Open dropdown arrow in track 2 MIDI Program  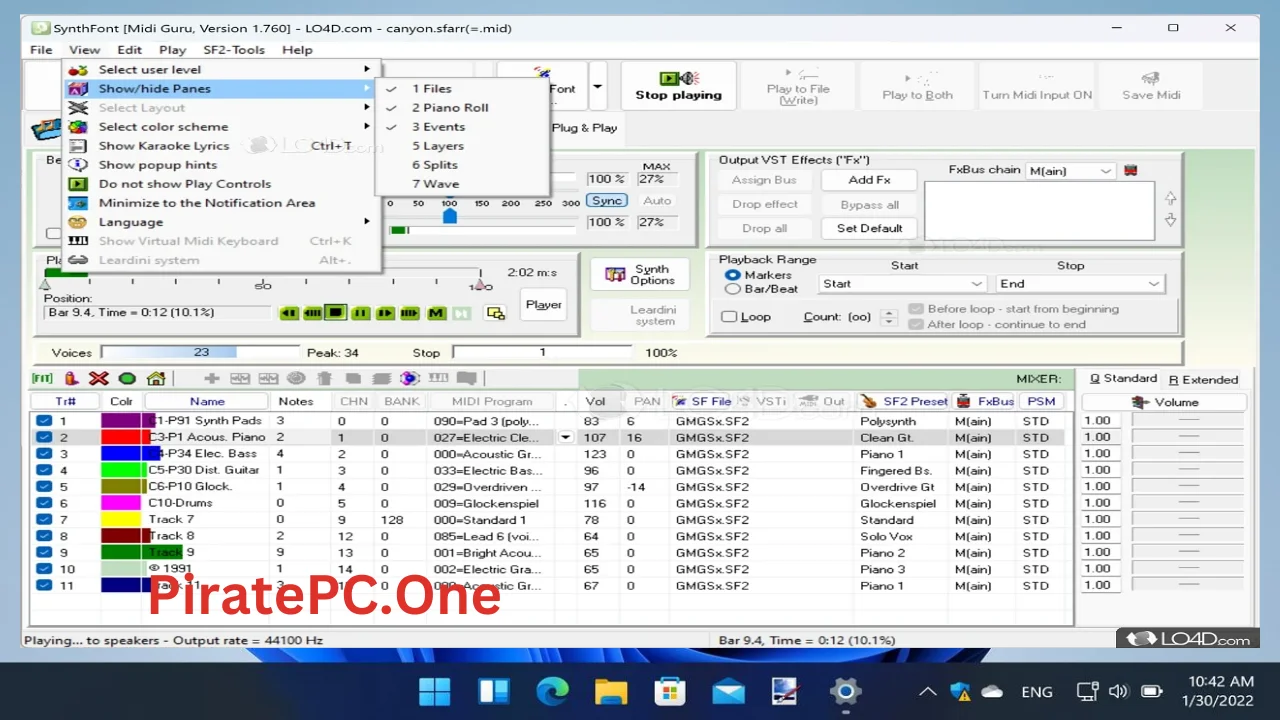pyautogui.click(x=566, y=437)
